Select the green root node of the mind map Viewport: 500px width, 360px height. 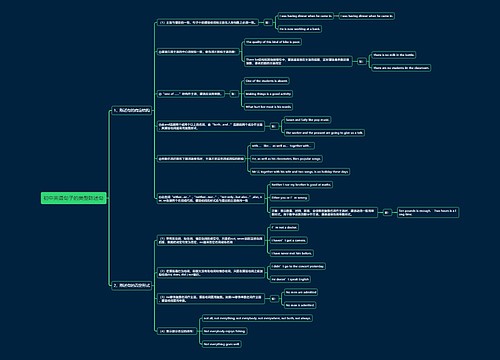tap(74, 198)
